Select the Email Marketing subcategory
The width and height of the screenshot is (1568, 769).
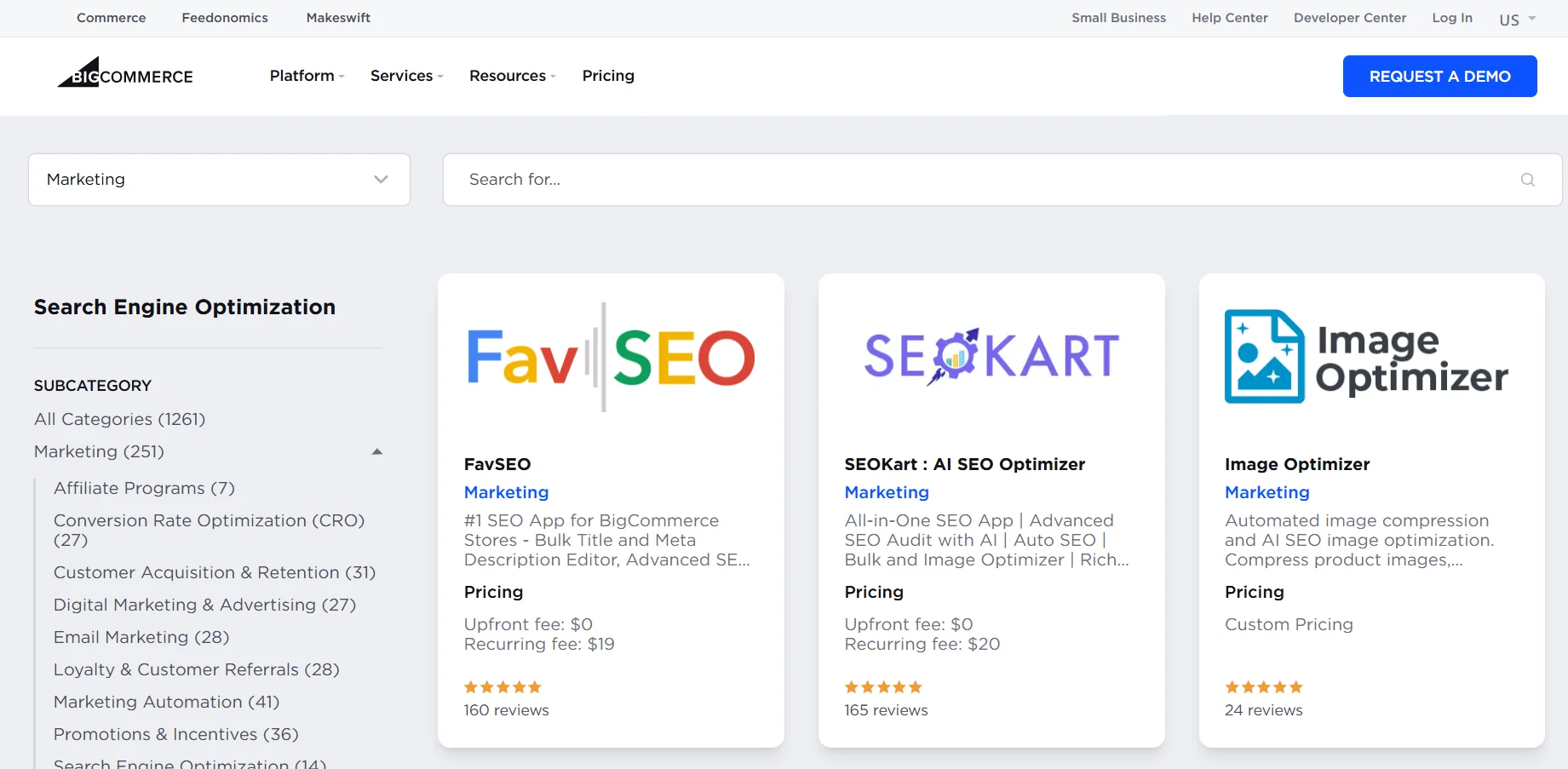click(141, 637)
